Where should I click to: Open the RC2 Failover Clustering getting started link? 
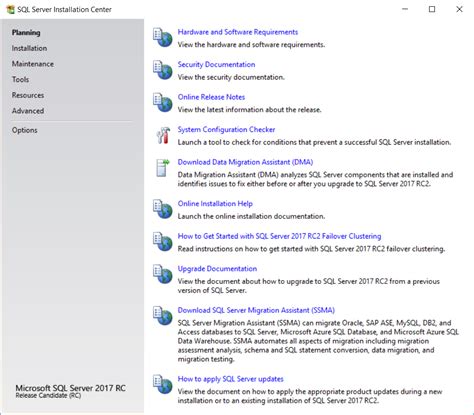(x=279, y=236)
